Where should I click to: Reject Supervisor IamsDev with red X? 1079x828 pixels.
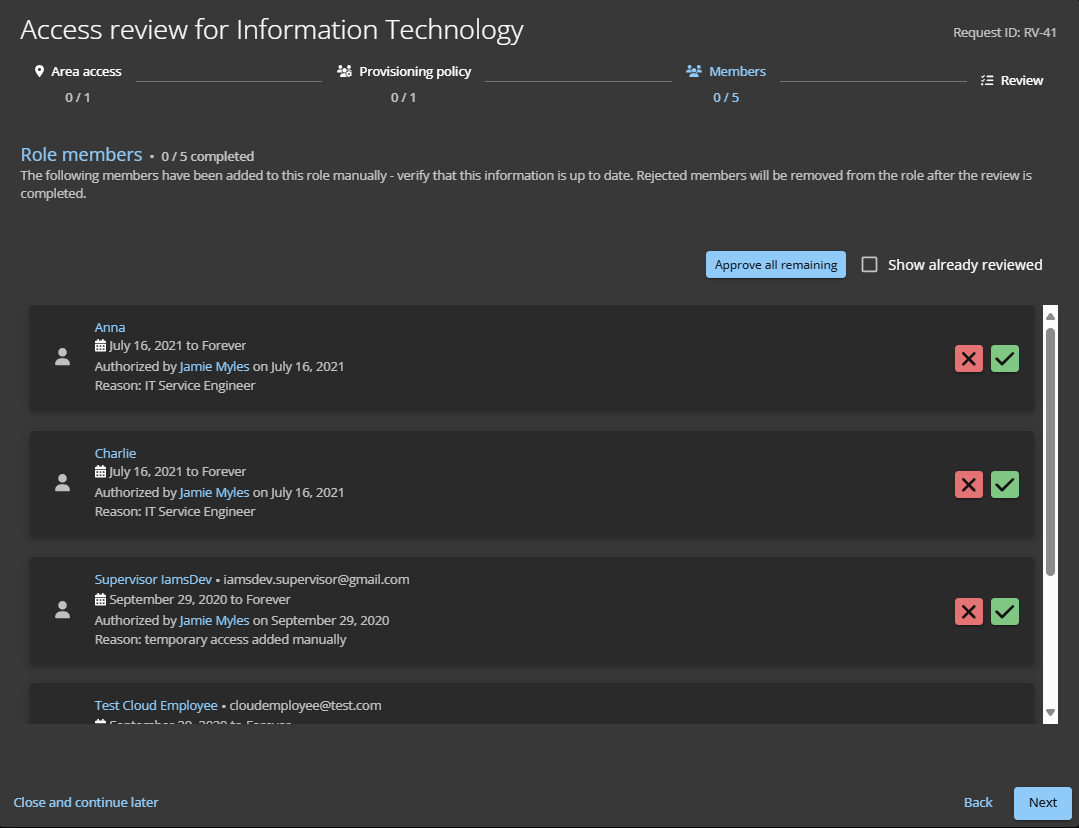(968, 611)
